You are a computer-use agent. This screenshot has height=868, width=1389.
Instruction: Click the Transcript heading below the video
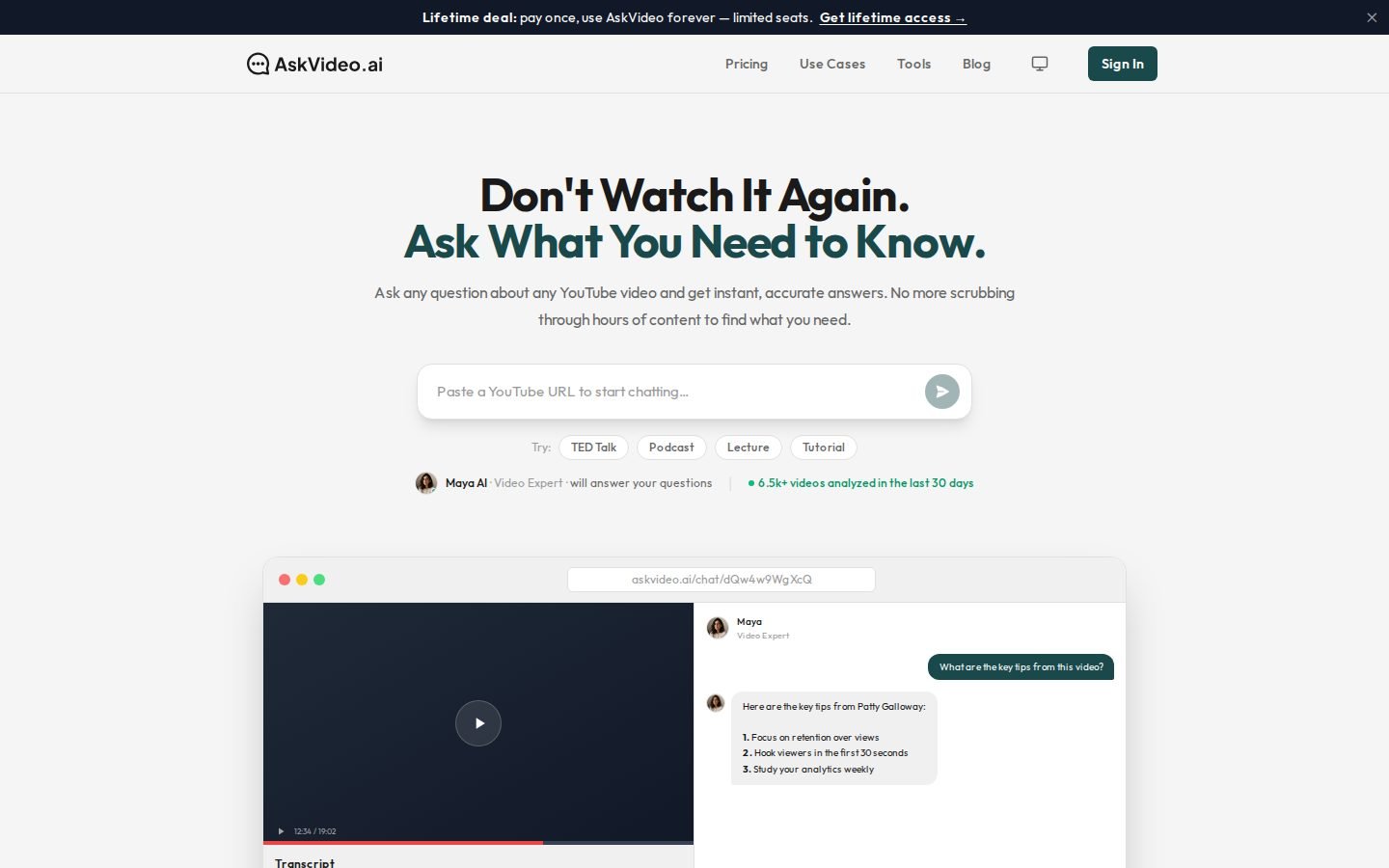click(305, 862)
